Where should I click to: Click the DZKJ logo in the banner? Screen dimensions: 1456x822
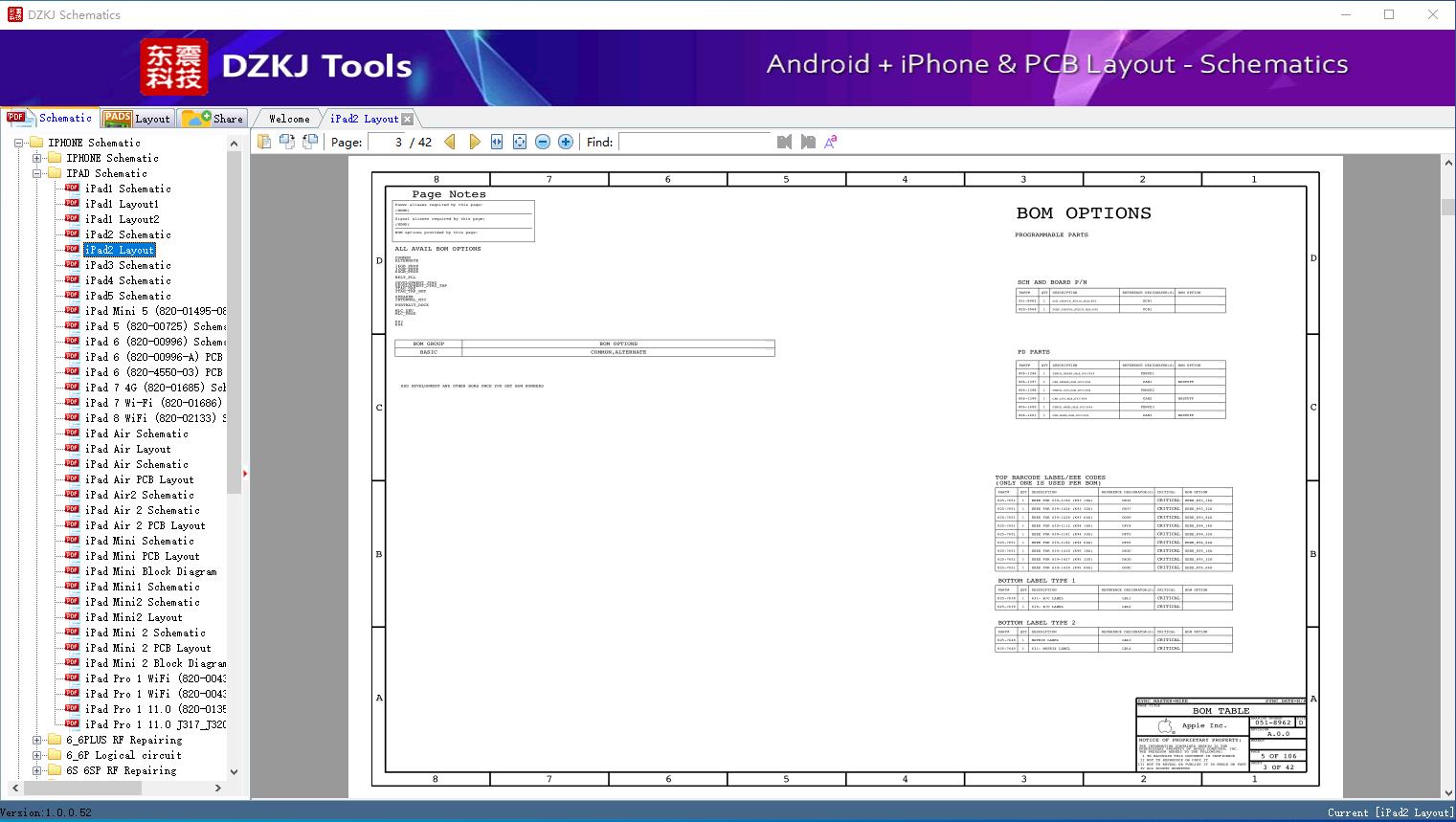pos(174,67)
